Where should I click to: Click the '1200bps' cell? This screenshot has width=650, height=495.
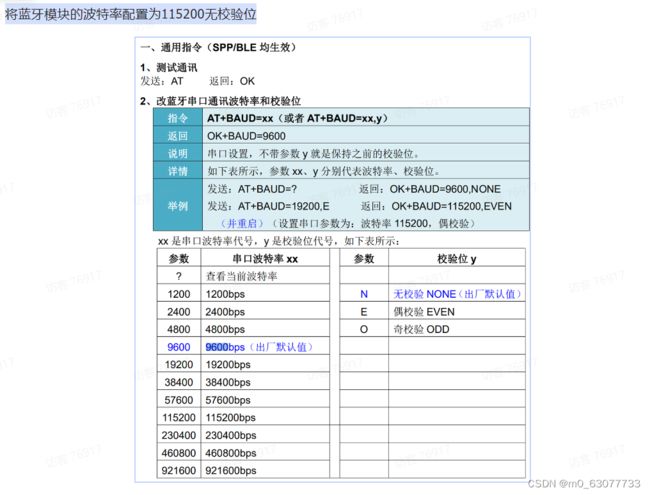pyautogui.click(x=265, y=294)
